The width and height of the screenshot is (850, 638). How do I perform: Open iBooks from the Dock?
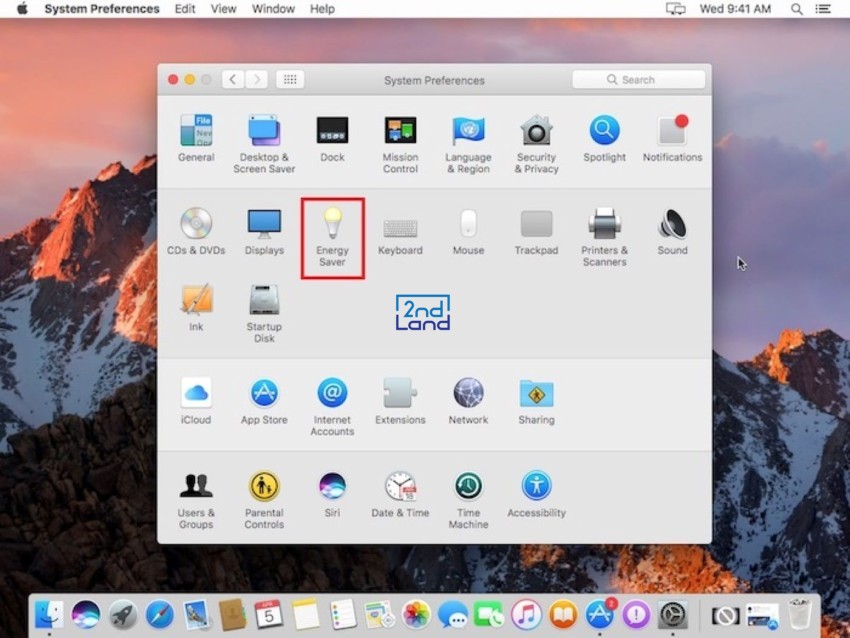click(x=563, y=615)
